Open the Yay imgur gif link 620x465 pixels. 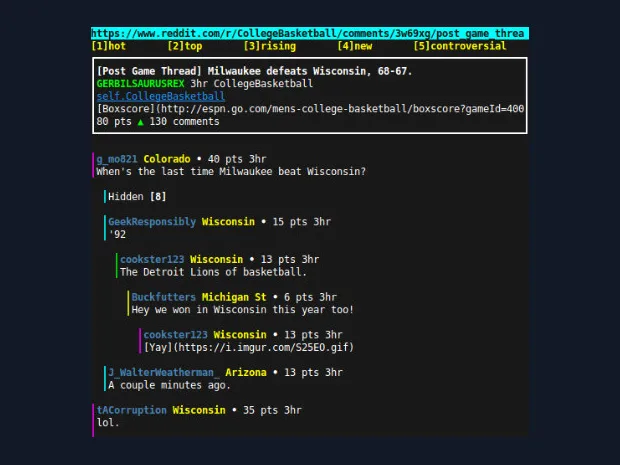click(x=249, y=348)
